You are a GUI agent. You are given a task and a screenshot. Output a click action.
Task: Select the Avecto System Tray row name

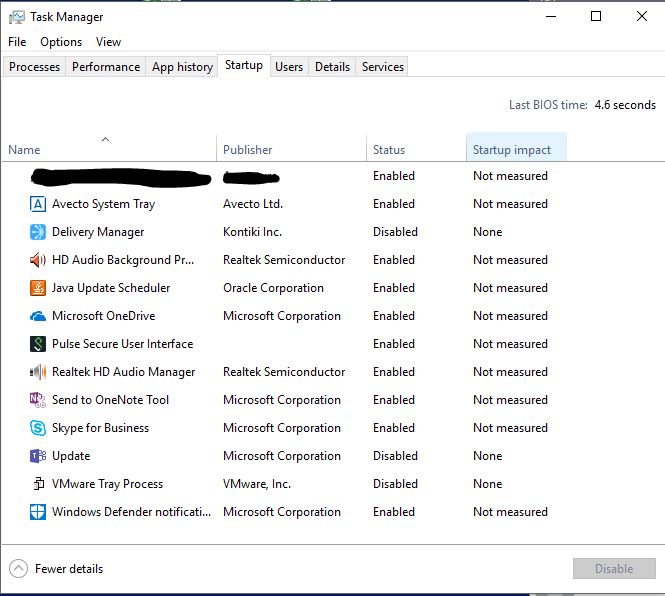click(x=103, y=204)
